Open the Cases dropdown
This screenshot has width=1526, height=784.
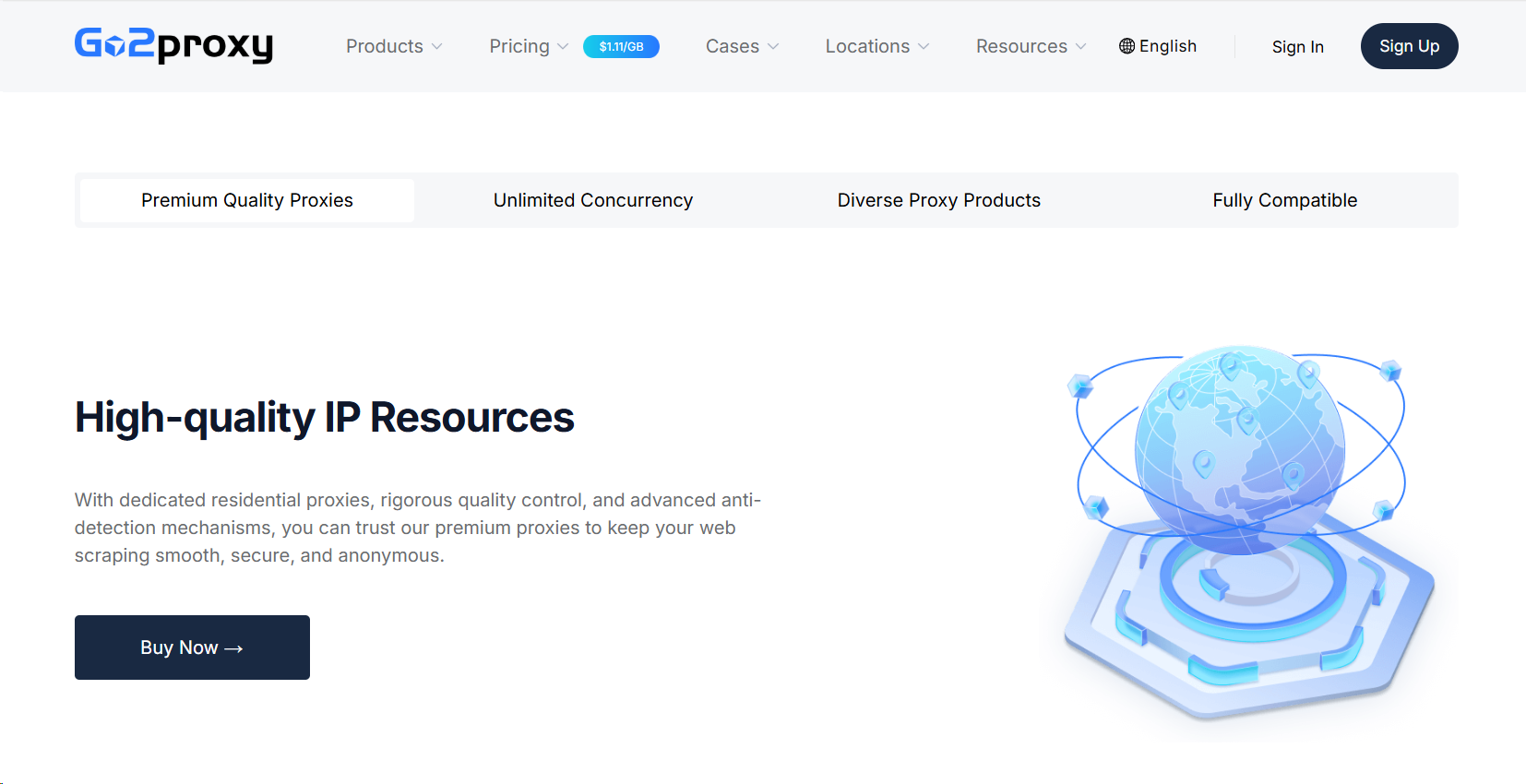(742, 46)
